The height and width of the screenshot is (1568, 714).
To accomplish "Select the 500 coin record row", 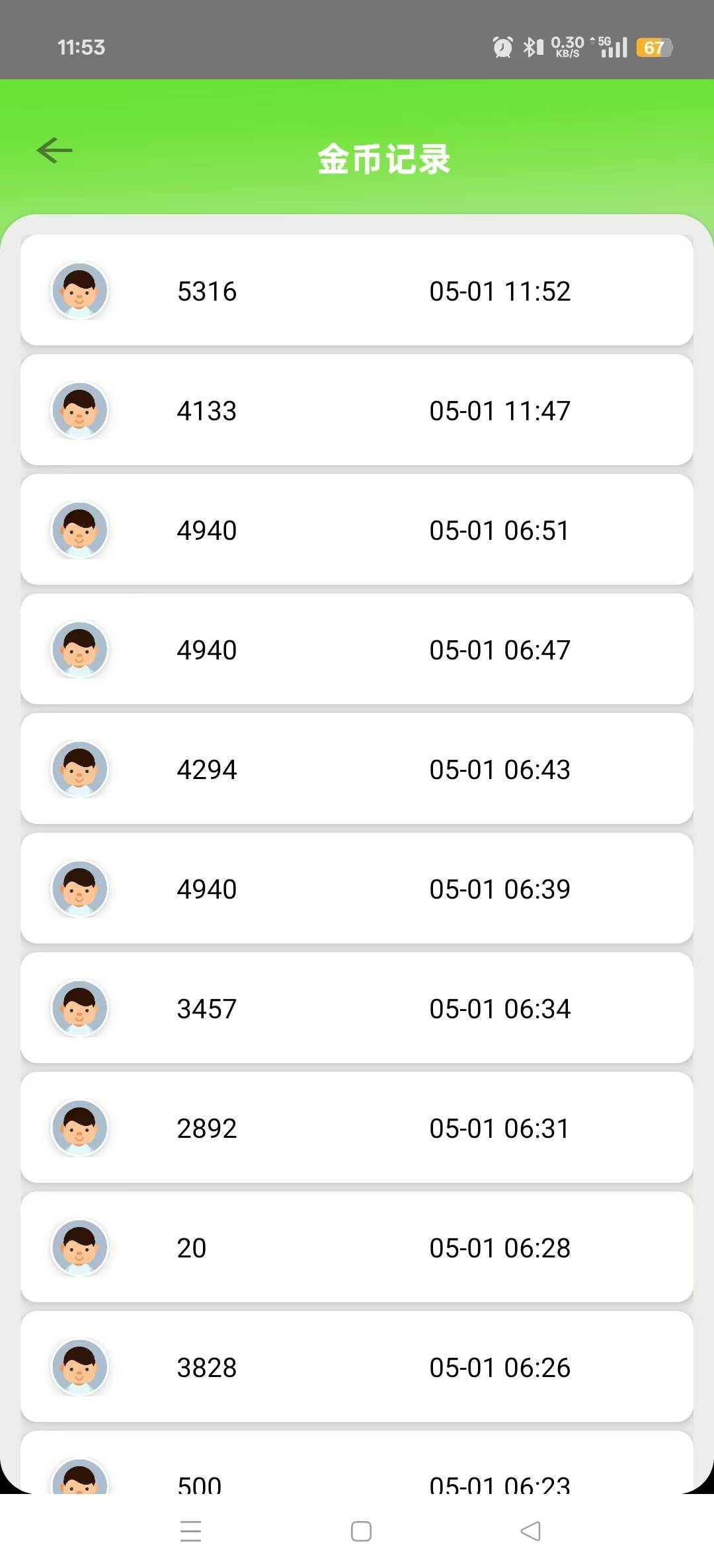I will tap(357, 1462).
